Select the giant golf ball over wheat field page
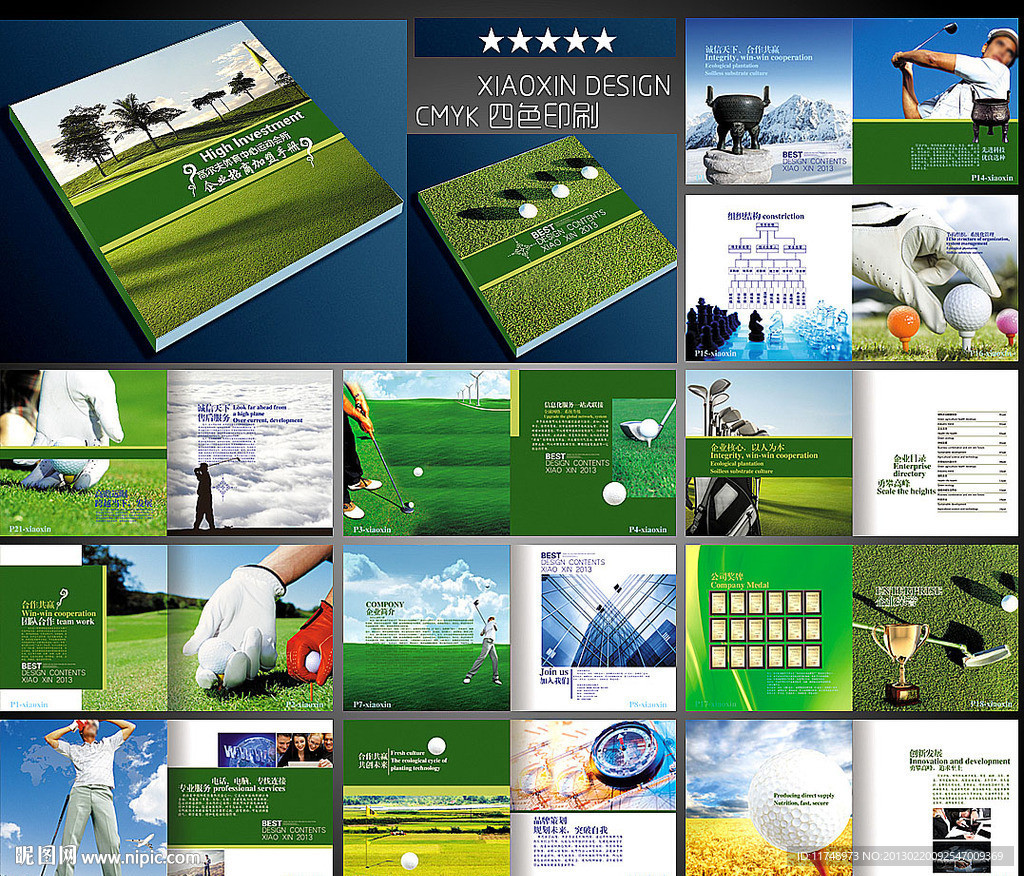Viewport: 1024px width, 876px height. tap(769, 798)
